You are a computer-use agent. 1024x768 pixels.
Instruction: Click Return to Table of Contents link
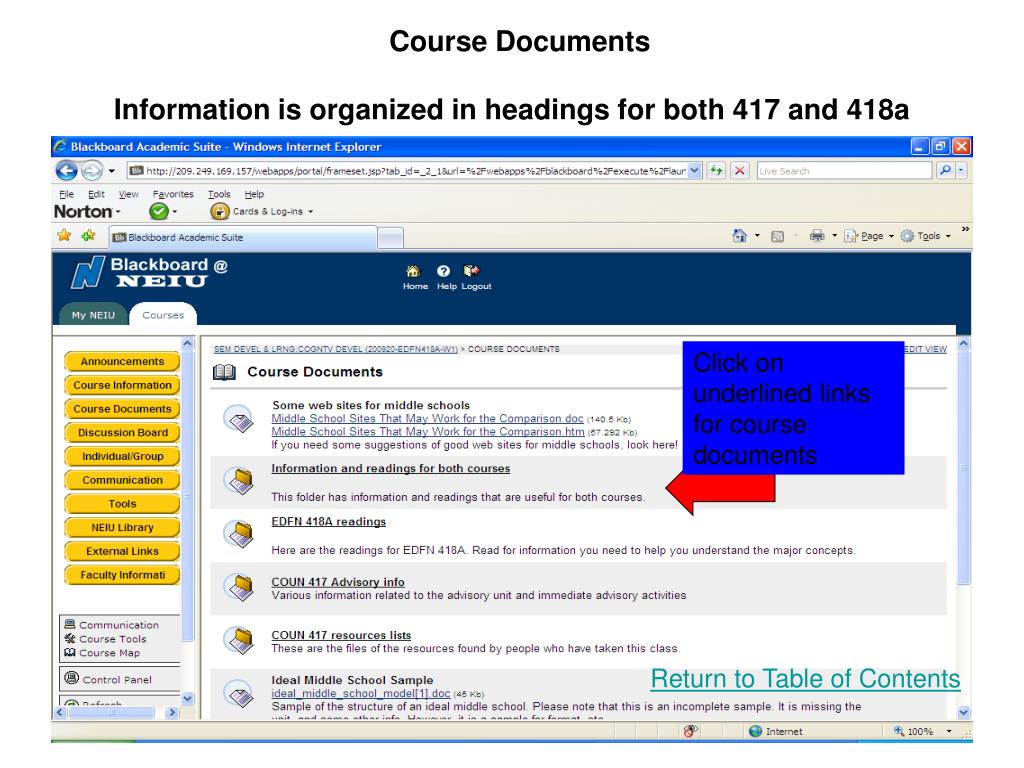tap(805, 679)
